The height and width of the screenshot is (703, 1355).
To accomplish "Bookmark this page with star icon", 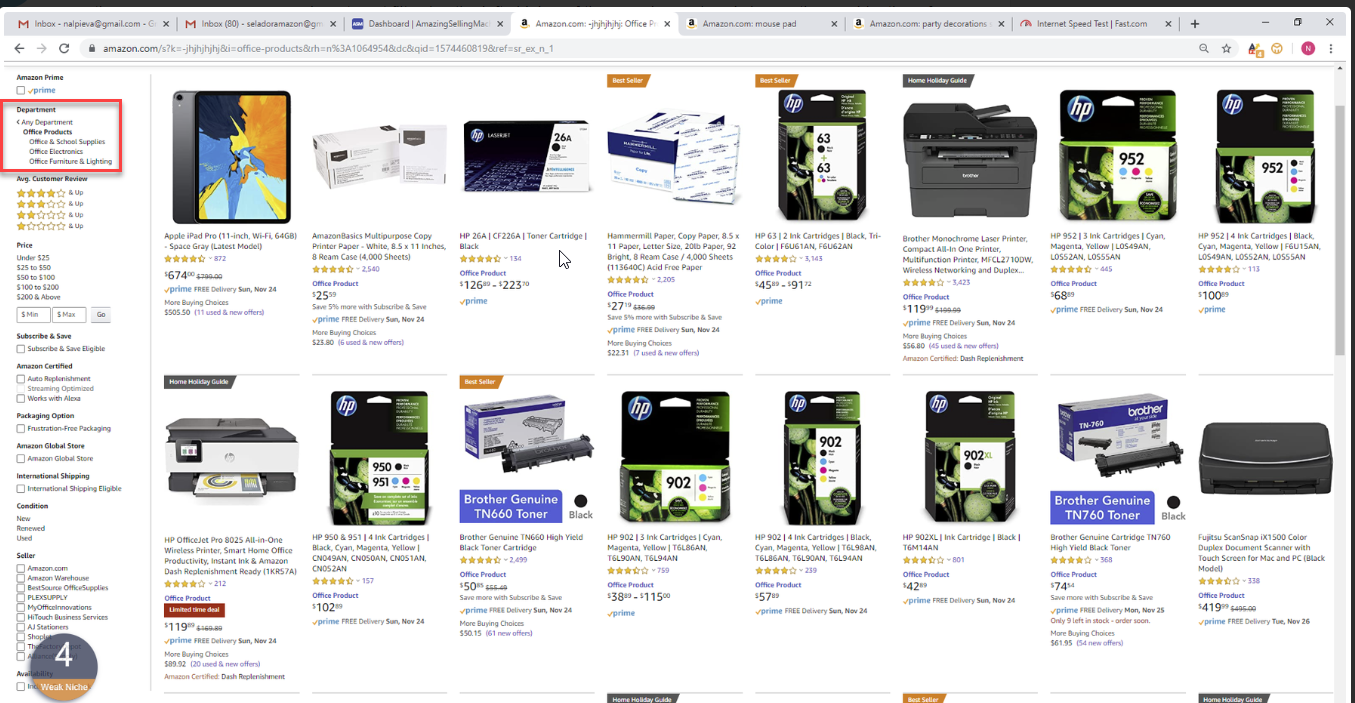I will pyautogui.click(x=1226, y=48).
